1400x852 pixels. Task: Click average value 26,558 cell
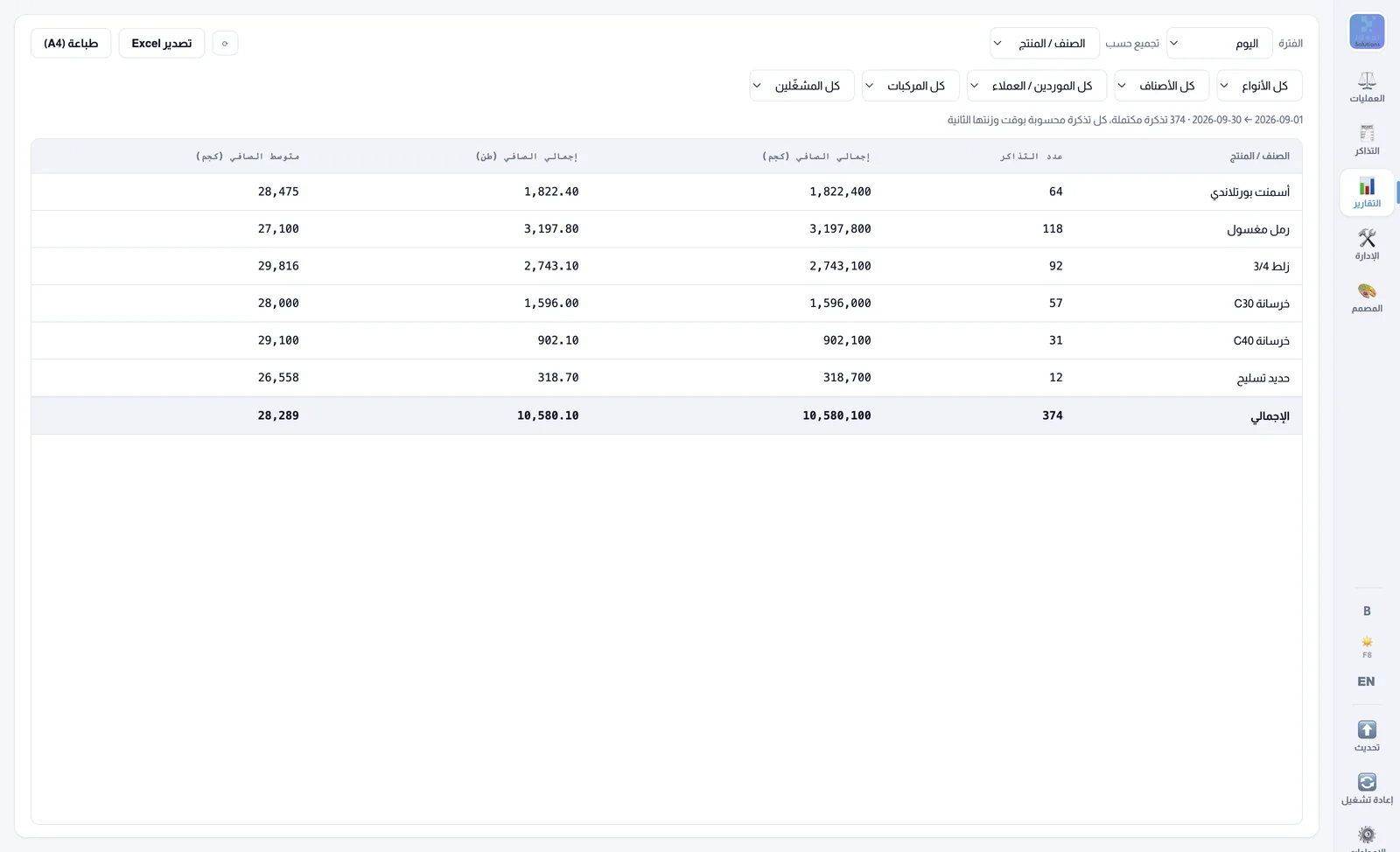tap(278, 378)
